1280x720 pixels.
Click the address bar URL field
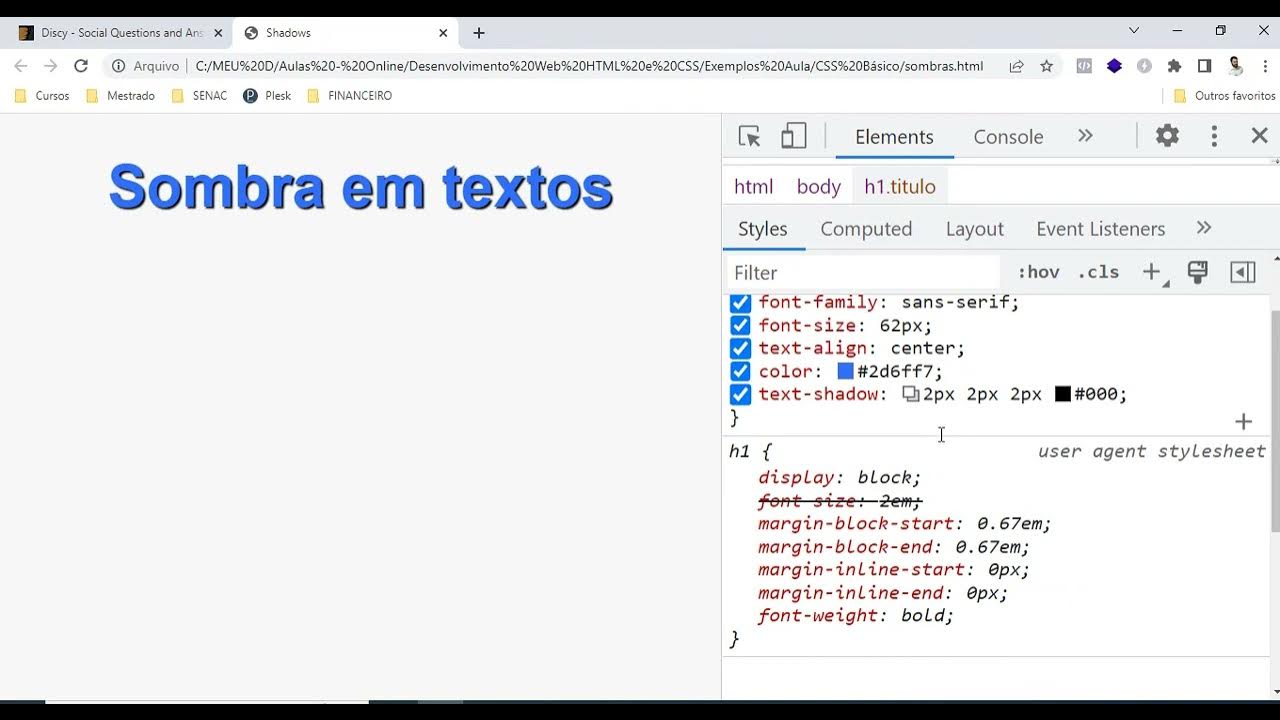(590, 66)
